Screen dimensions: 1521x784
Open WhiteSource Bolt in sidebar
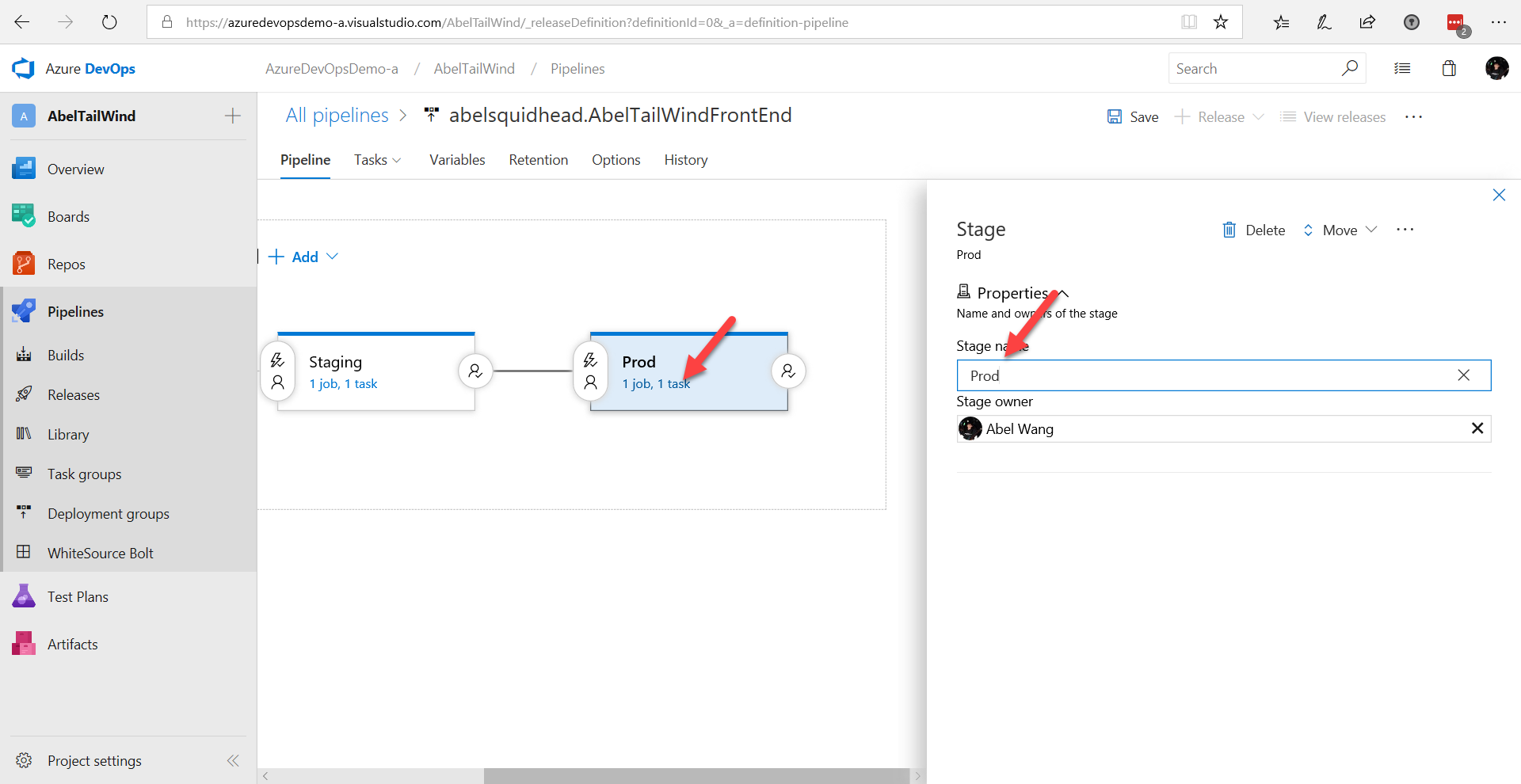[x=128, y=553]
